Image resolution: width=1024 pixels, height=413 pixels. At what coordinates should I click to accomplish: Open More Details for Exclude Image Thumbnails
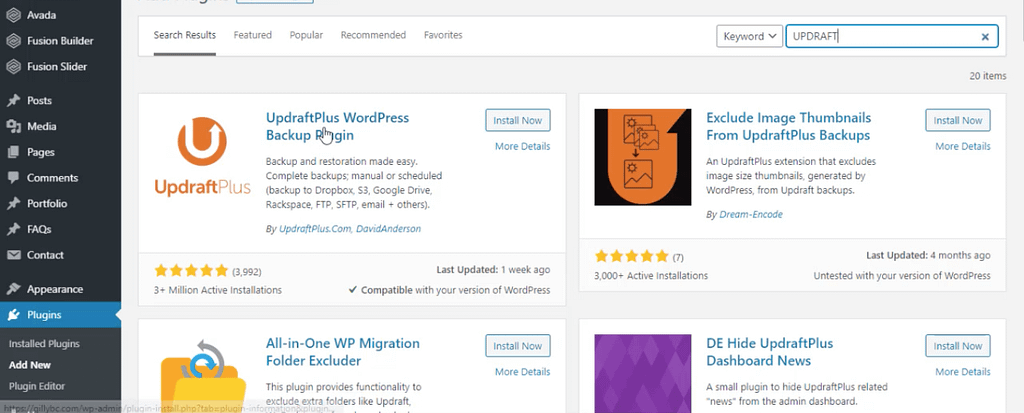pos(963,146)
